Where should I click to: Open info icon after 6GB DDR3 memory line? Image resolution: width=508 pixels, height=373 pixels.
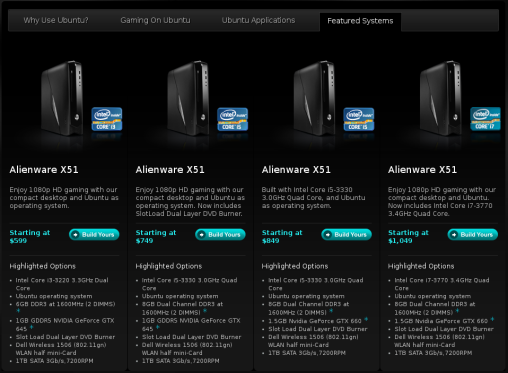(18, 311)
